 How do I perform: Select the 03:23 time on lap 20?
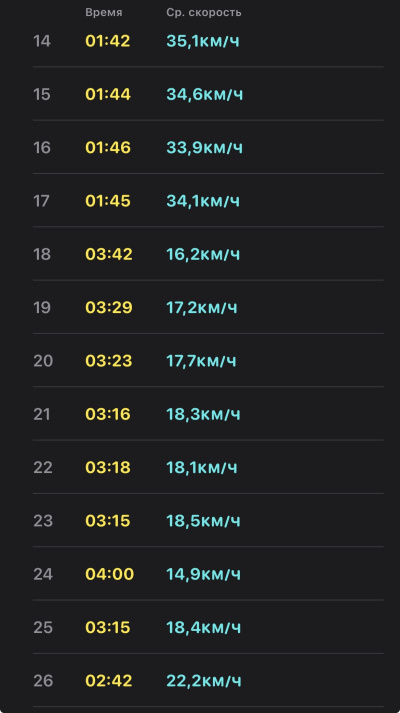pos(109,361)
